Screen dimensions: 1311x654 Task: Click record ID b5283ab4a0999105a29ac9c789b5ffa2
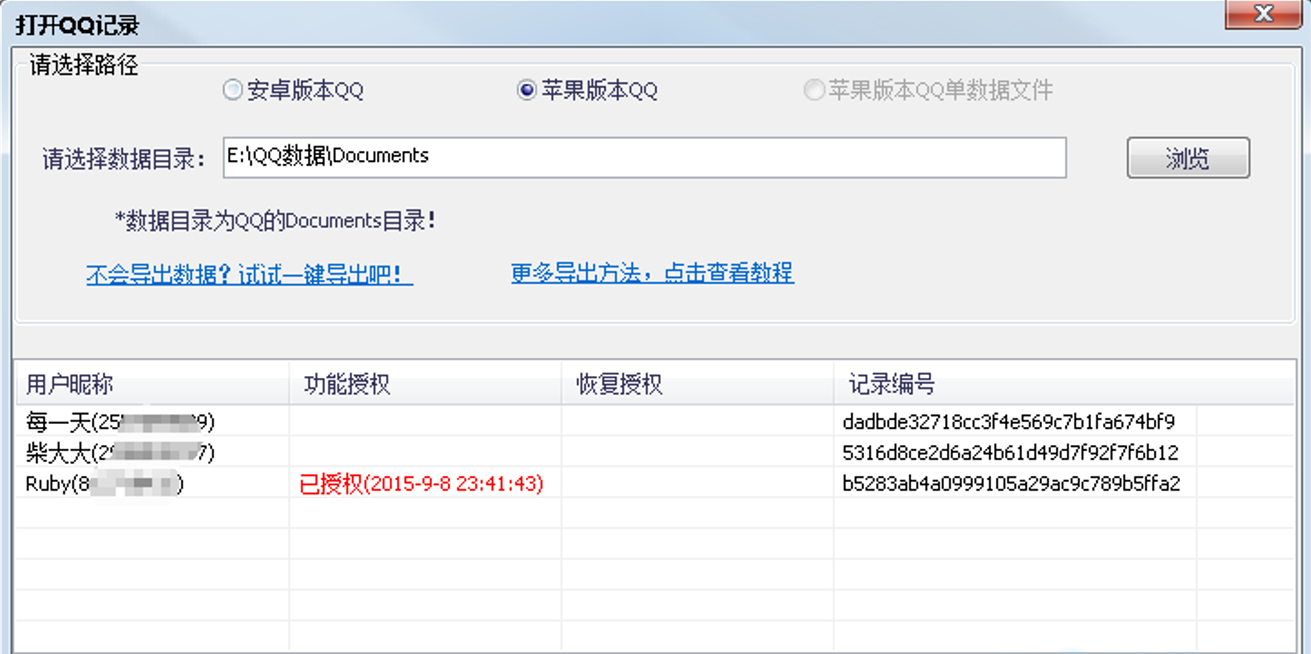pyautogui.click(x=1011, y=484)
